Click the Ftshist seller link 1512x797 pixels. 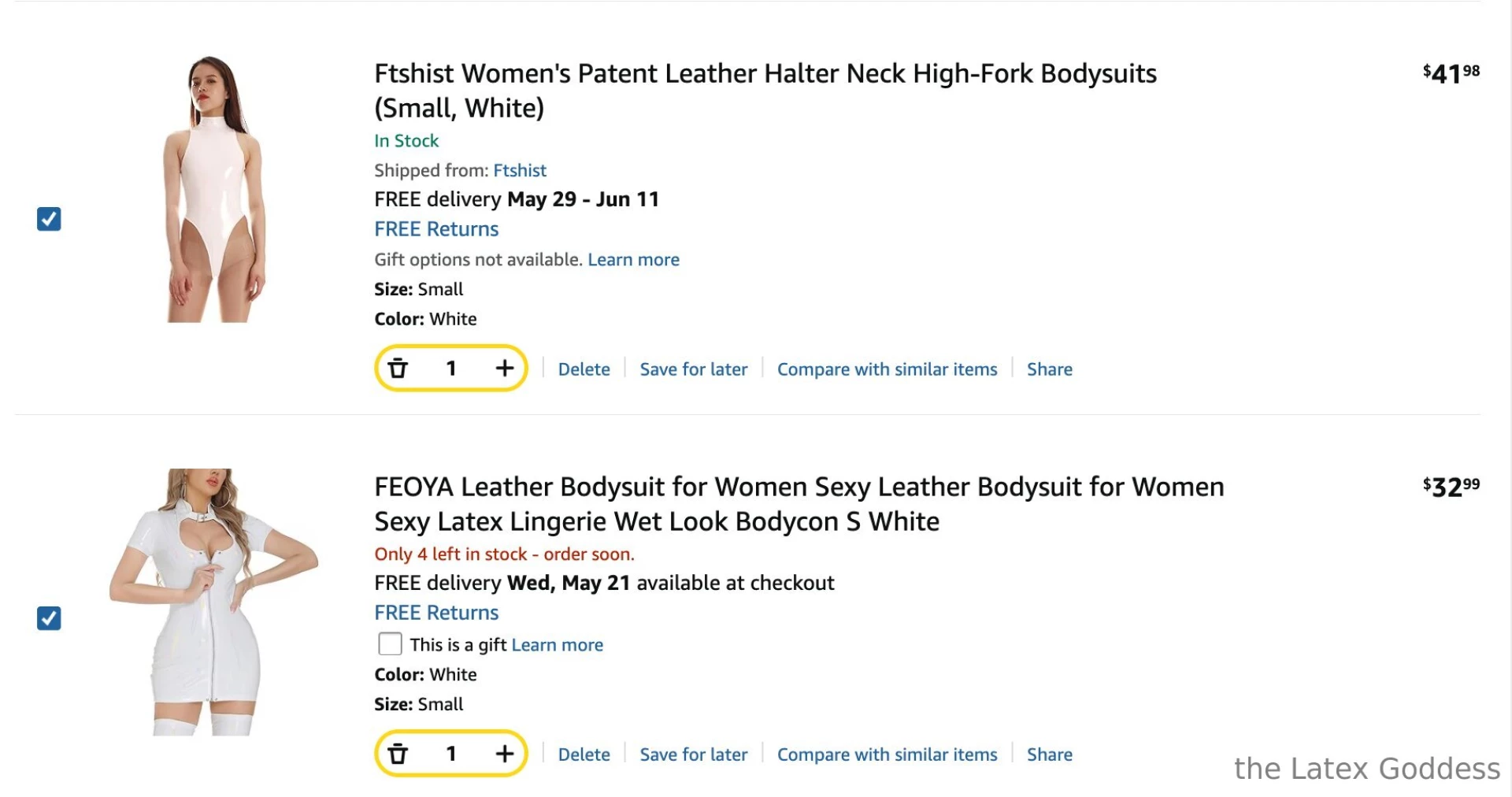[x=520, y=170]
